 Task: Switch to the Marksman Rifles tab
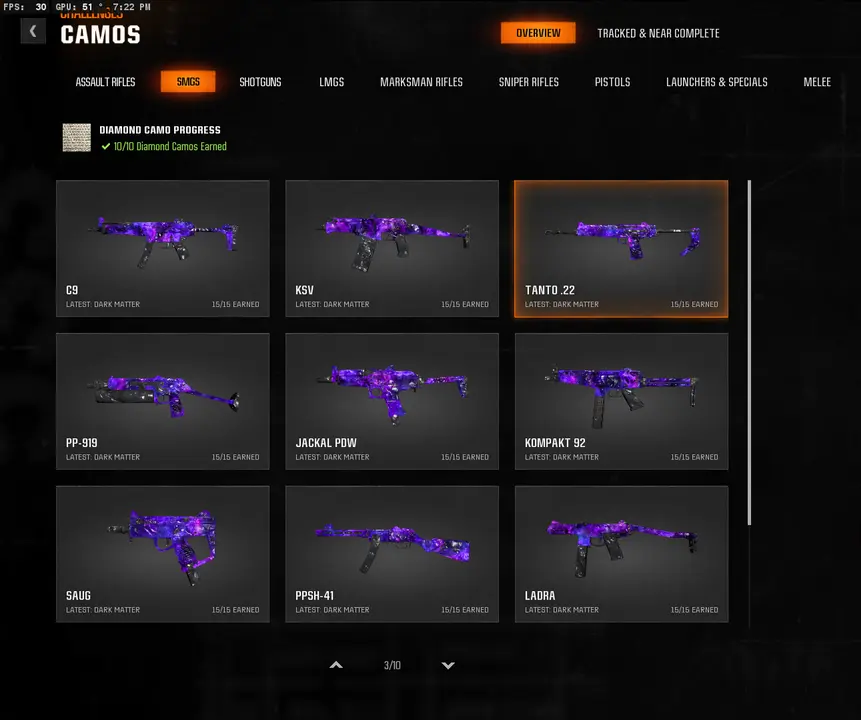(x=421, y=82)
